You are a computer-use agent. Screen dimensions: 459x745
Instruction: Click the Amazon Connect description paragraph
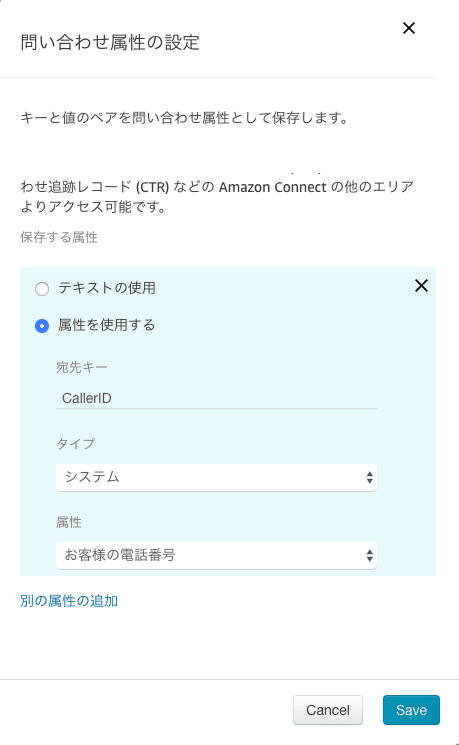tap(217, 196)
